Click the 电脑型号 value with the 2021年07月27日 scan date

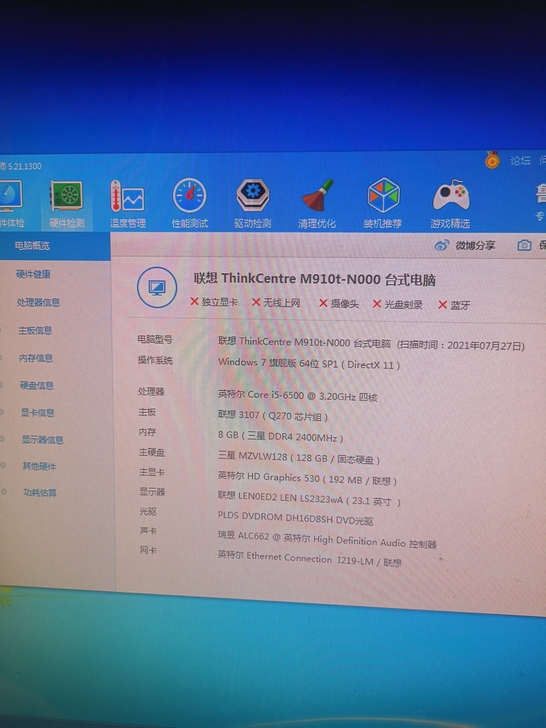[x=371, y=344]
